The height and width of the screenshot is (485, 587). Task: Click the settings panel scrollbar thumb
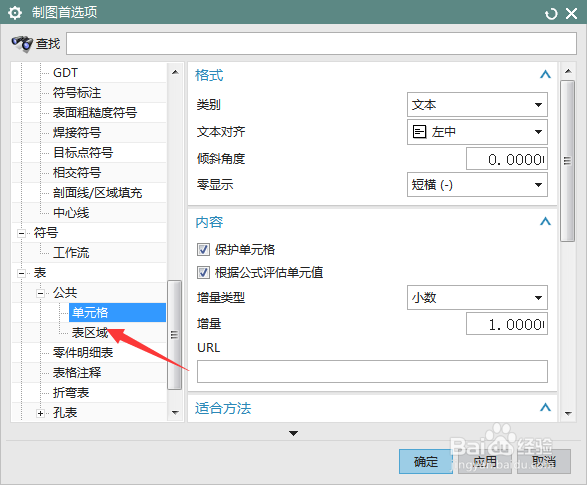(x=568, y=161)
